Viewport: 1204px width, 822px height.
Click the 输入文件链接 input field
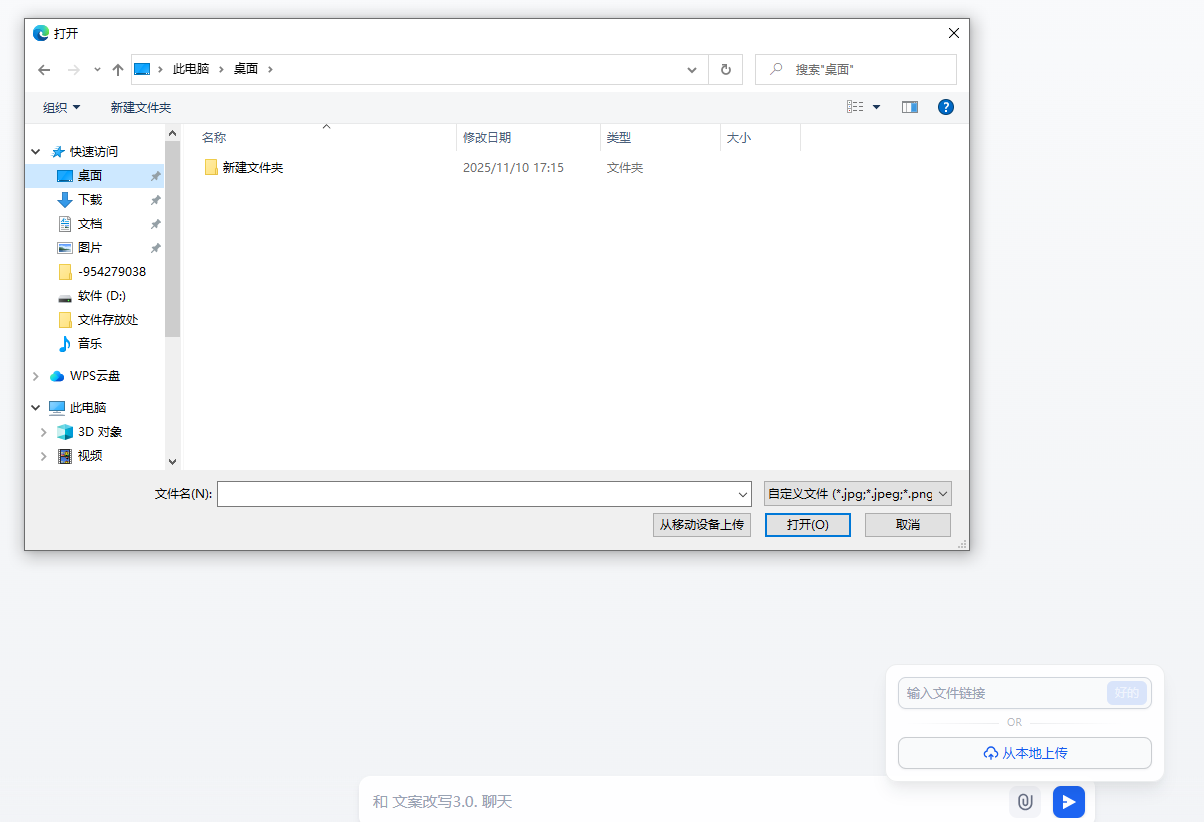pos(1003,693)
